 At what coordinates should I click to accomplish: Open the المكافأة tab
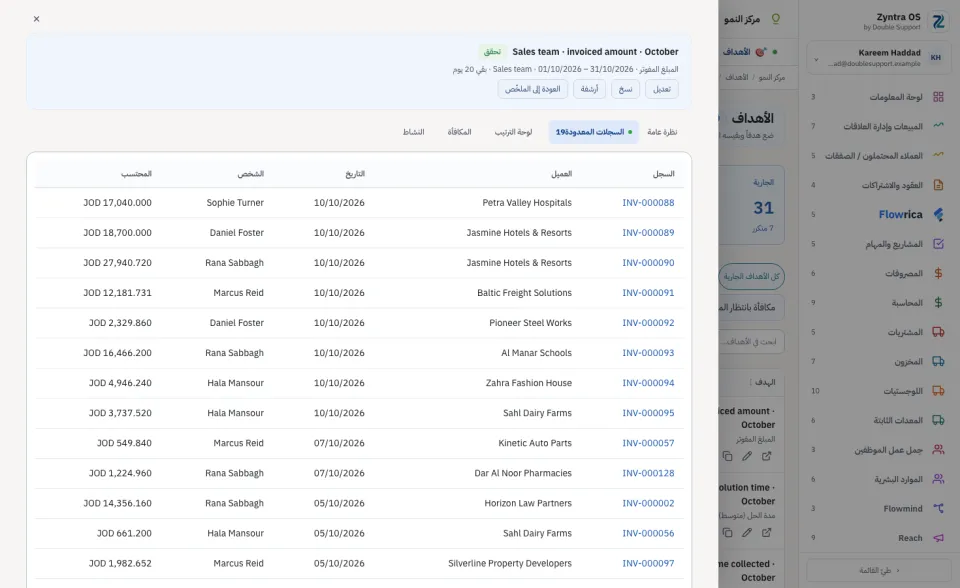pos(459,132)
